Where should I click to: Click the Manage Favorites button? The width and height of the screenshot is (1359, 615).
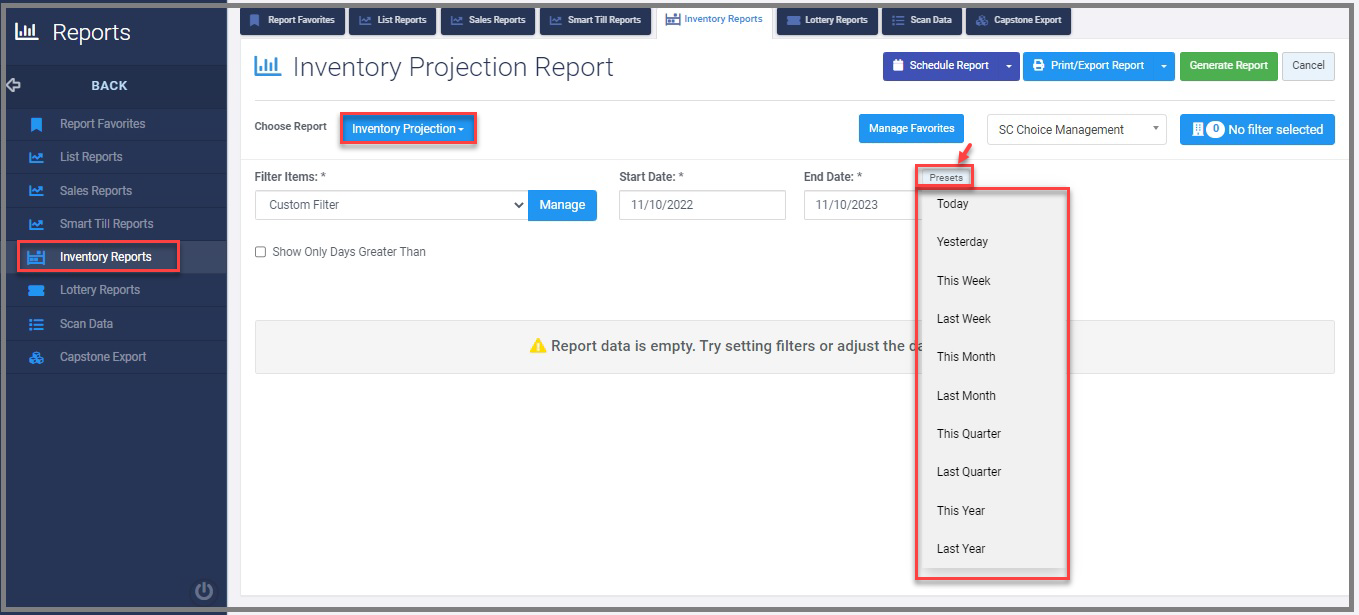[911, 128]
